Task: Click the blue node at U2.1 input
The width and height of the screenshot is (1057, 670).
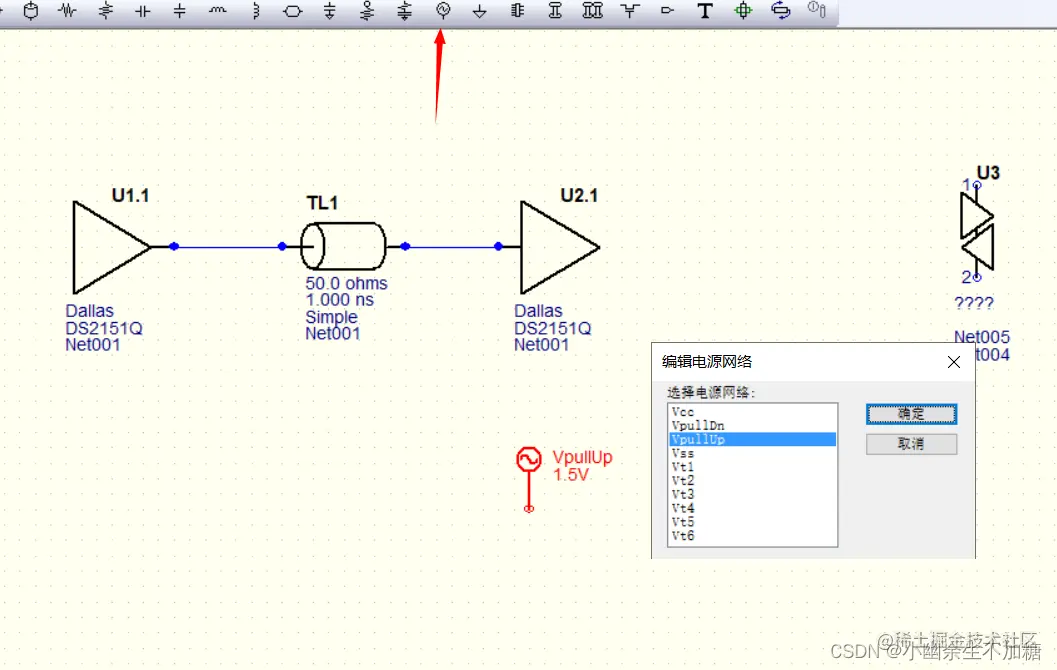Action: pos(498,247)
